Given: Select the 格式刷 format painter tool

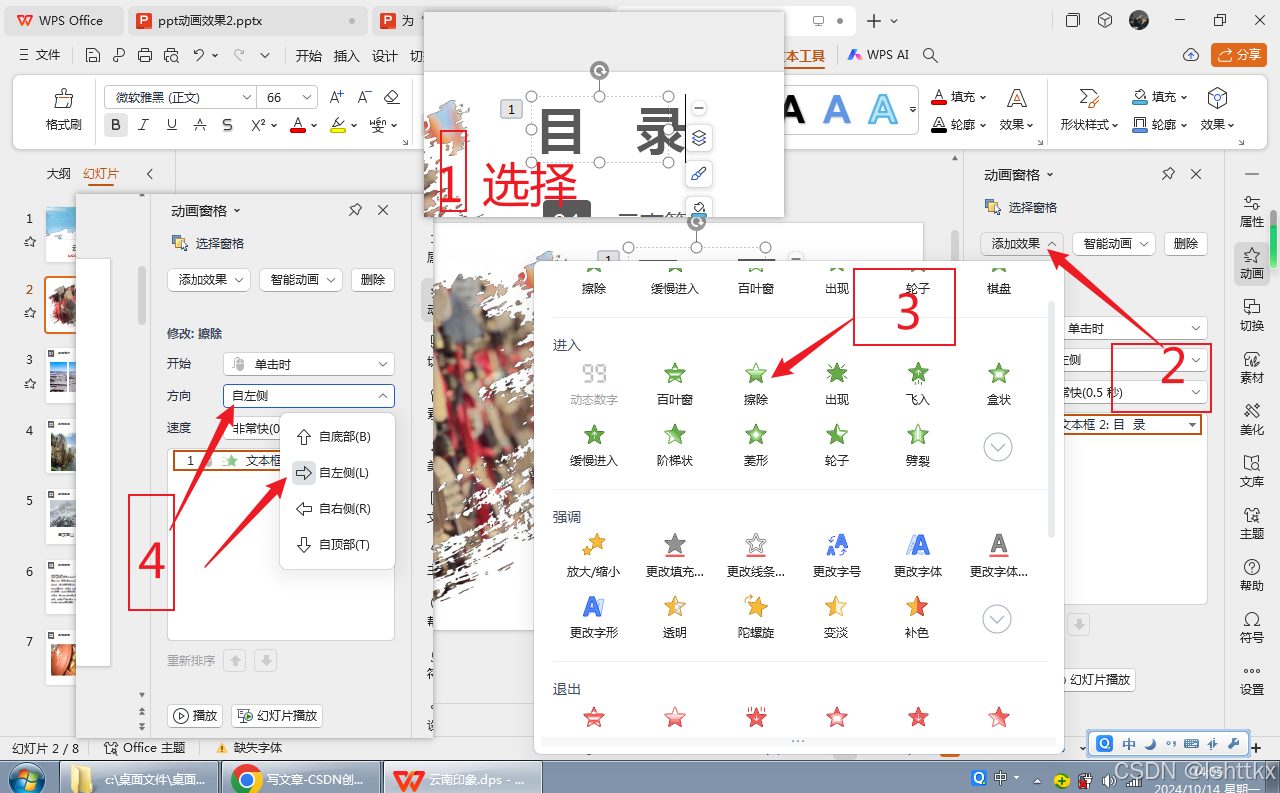Looking at the screenshot, I should [64, 109].
